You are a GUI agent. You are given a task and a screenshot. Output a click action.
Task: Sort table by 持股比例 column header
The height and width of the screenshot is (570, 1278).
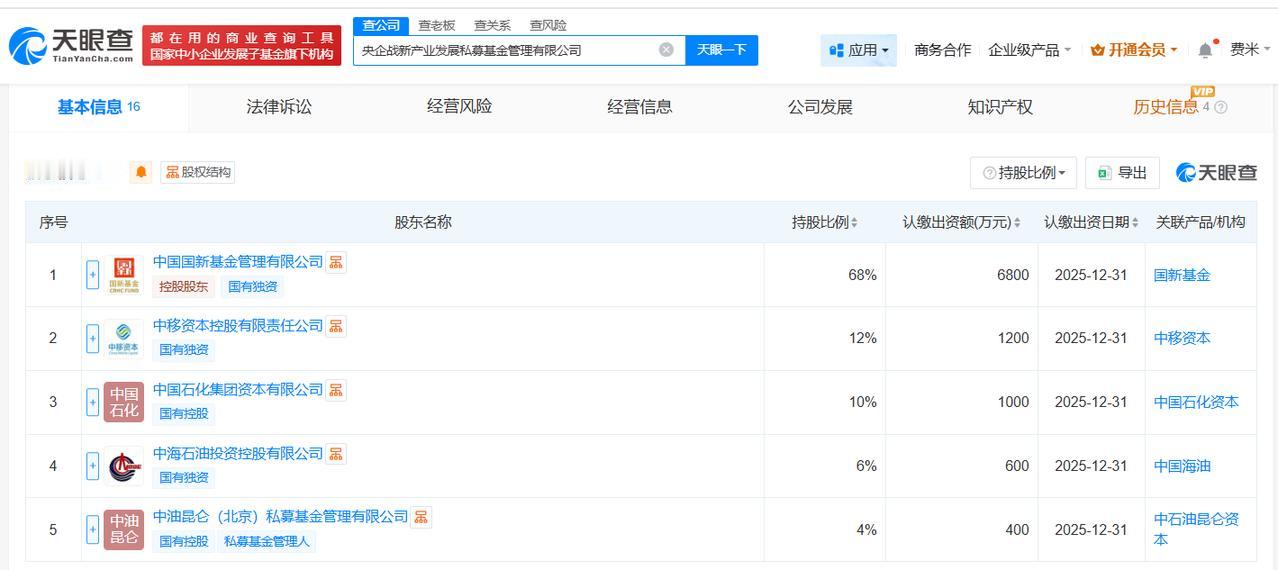pos(824,222)
